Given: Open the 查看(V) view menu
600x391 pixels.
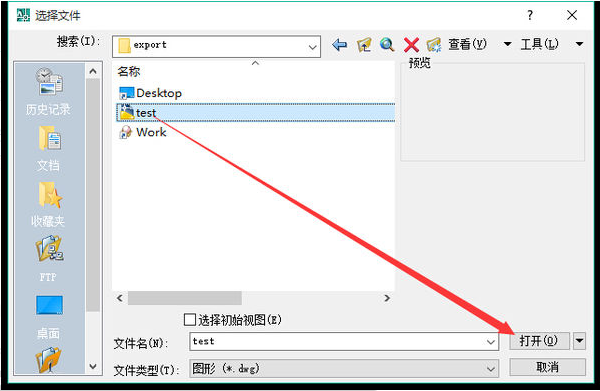Looking at the screenshot, I should [x=468, y=44].
